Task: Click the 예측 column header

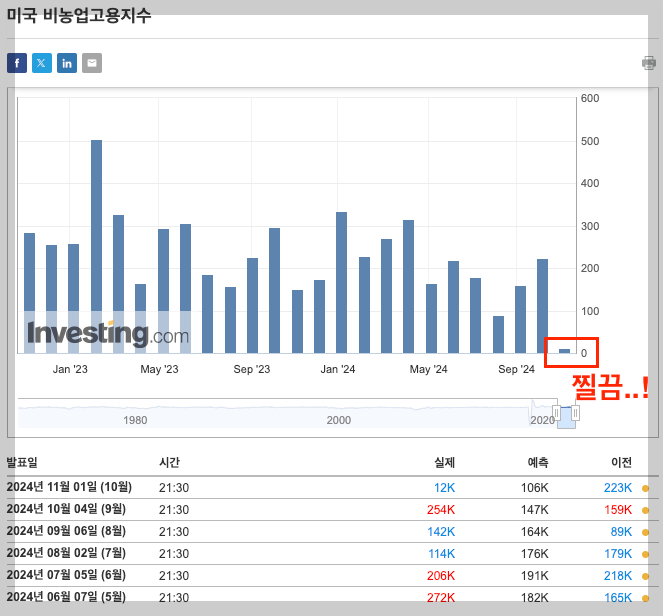Action: pos(538,462)
